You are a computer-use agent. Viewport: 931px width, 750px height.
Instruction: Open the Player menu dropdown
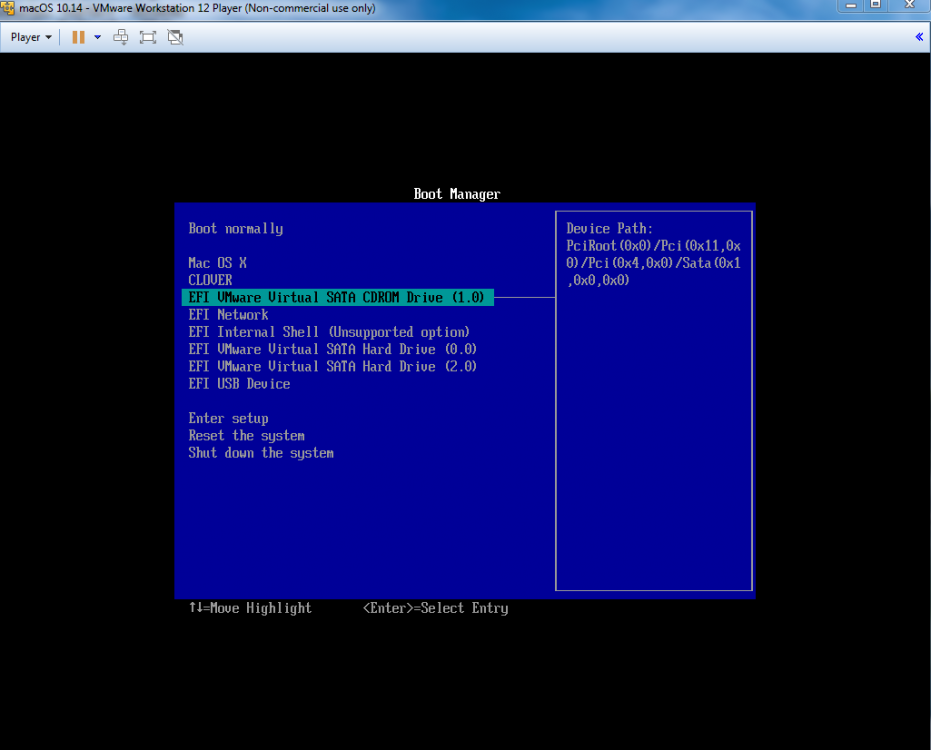31,37
